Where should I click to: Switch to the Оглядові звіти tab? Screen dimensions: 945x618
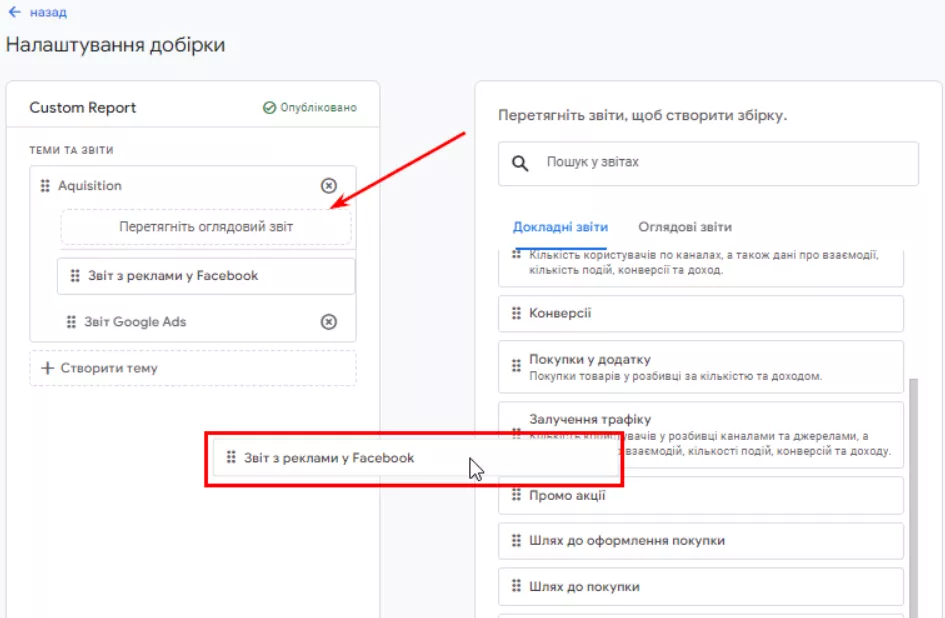[685, 227]
